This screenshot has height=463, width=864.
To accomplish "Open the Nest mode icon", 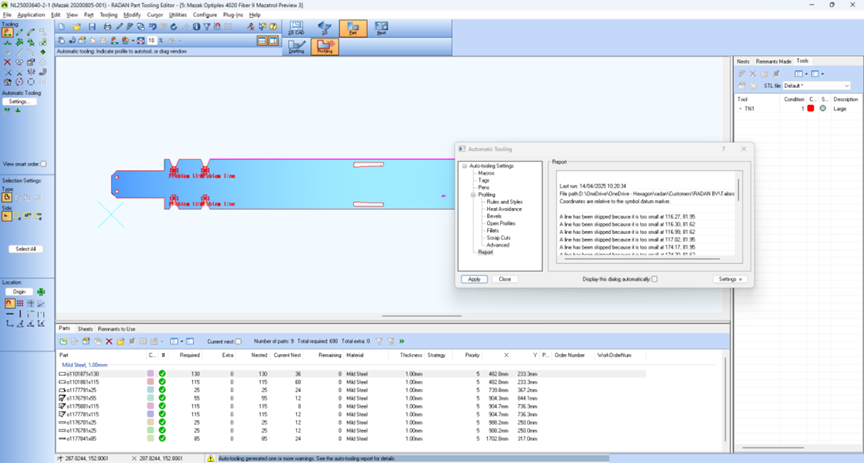I will tap(381, 28).
